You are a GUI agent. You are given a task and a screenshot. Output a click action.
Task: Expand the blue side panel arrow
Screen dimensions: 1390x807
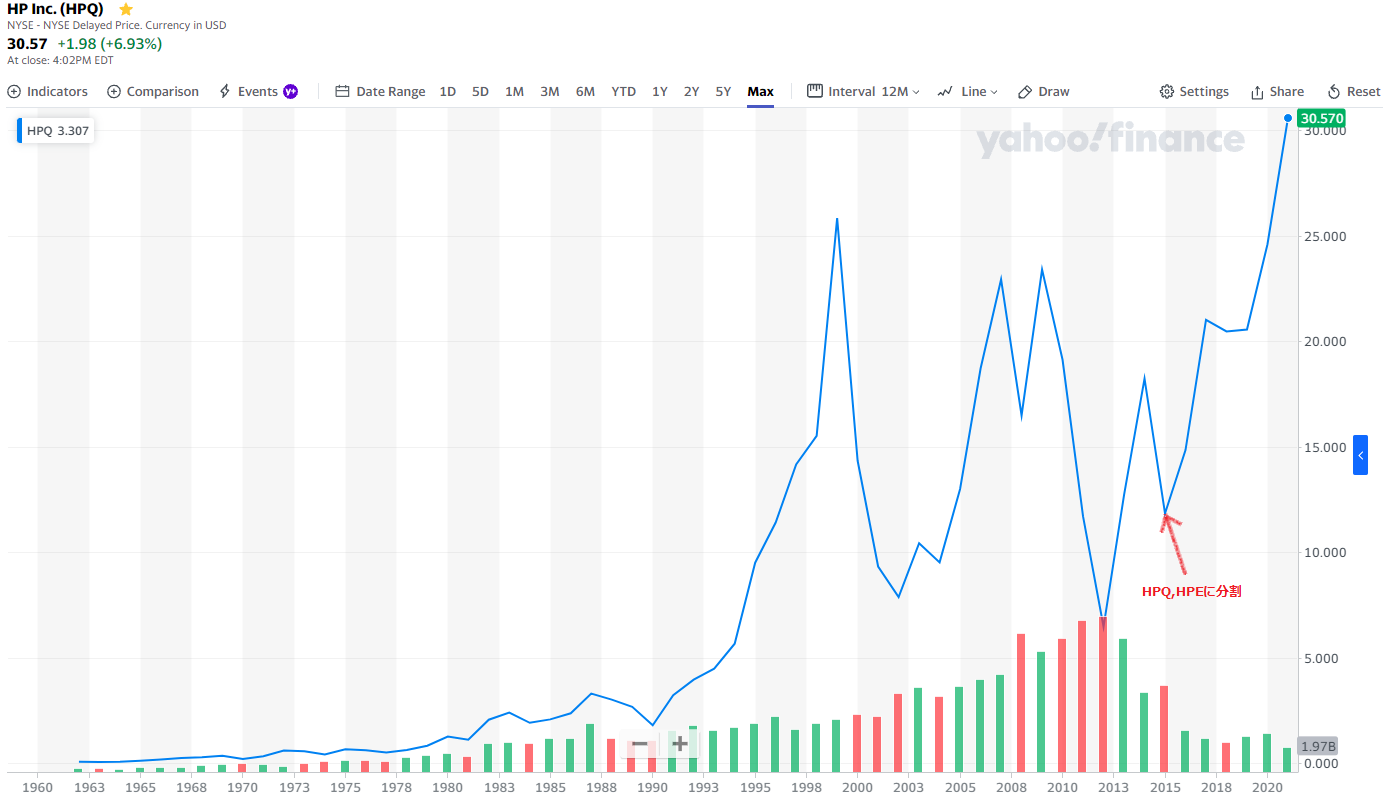[x=1360, y=455]
